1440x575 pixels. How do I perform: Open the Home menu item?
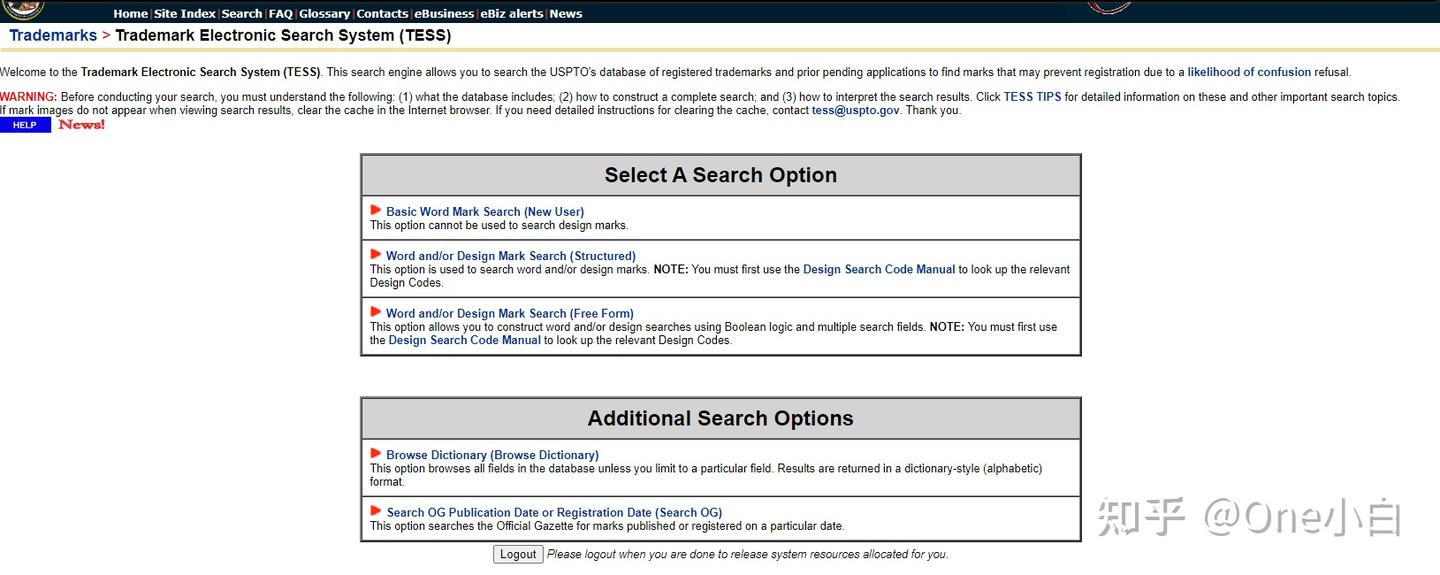(x=130, y=14)
